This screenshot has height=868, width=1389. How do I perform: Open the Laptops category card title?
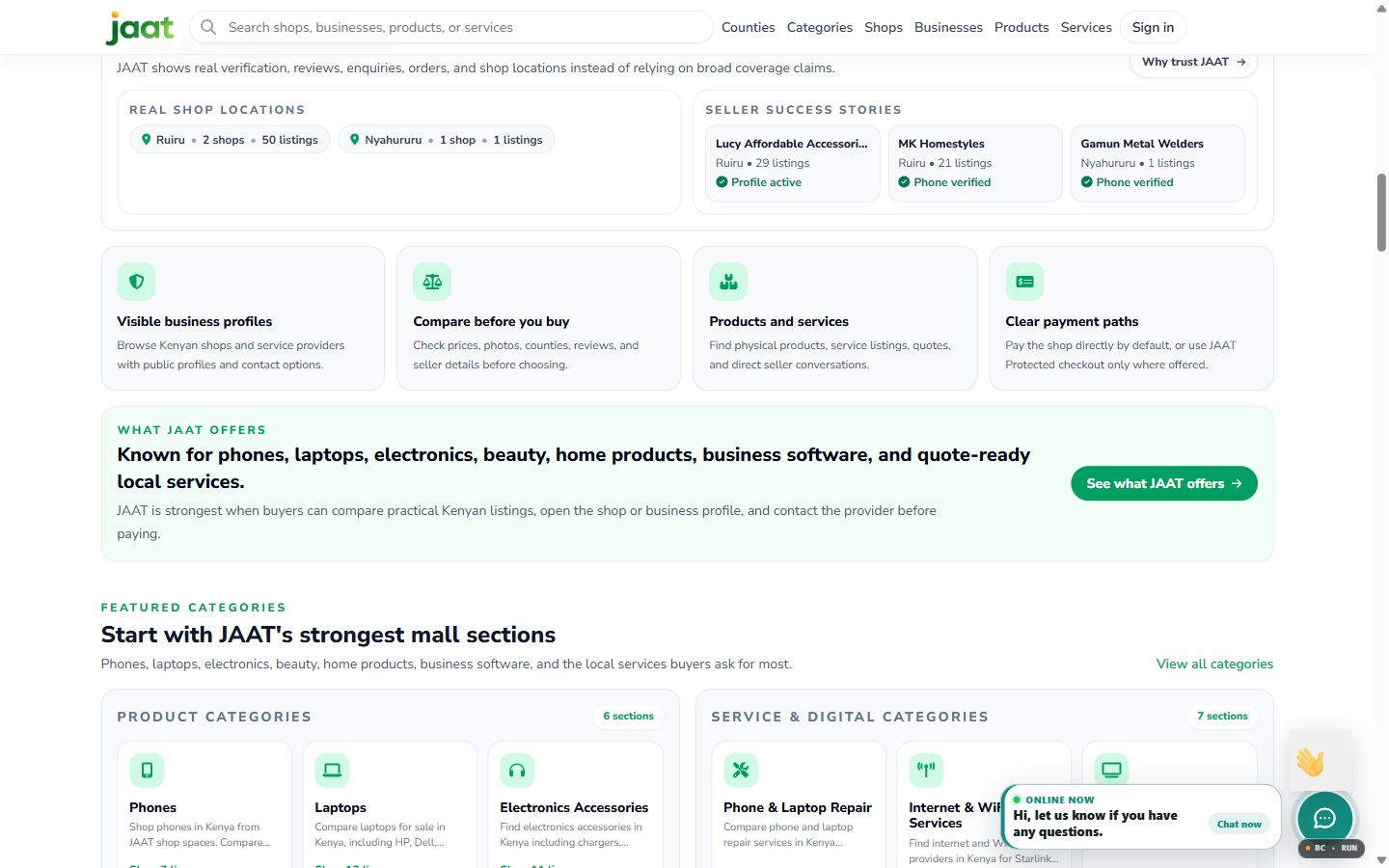(340, 807)
